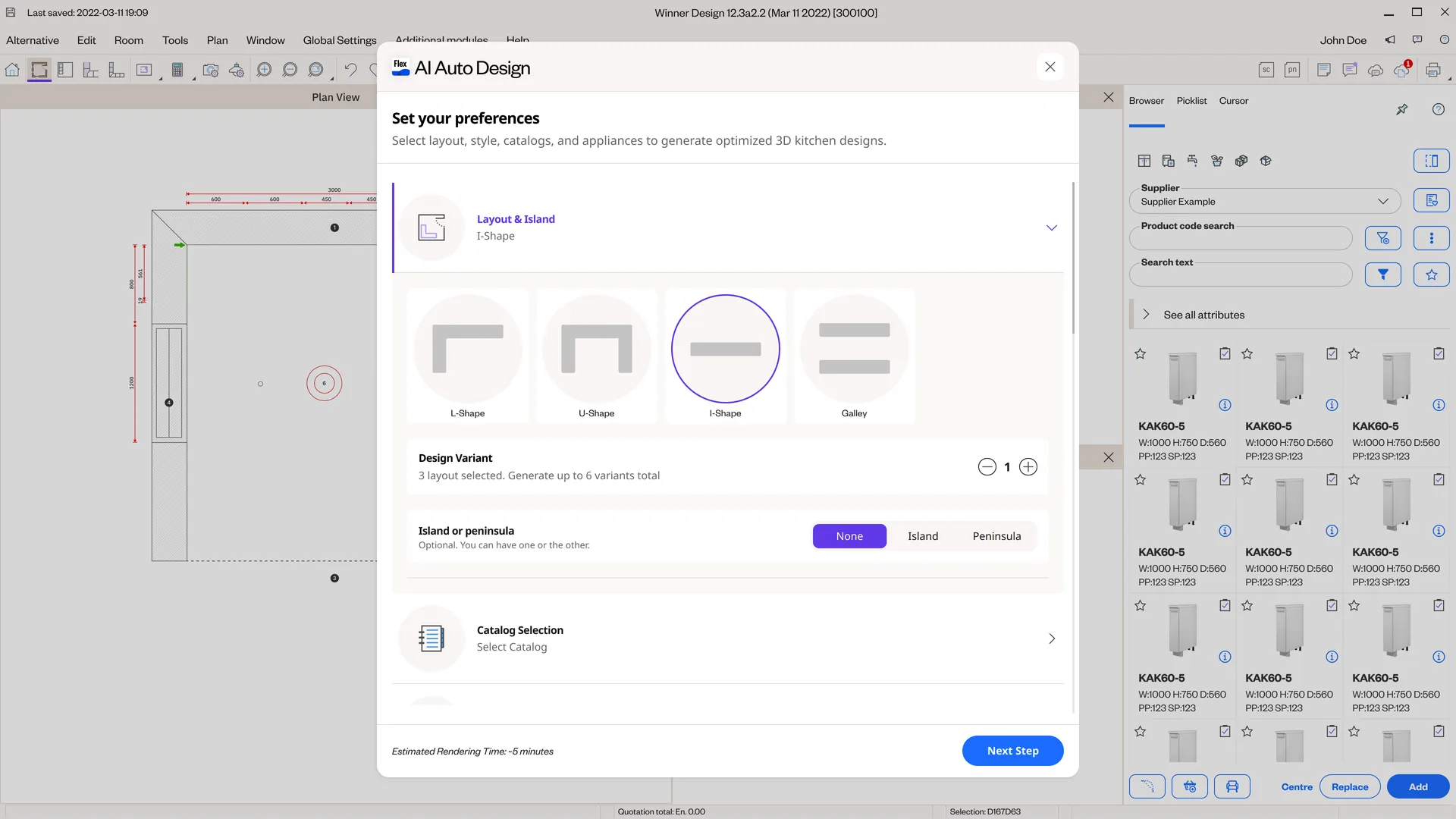
Task: Close the AI Auto Design dialog
Action: [1050, 67]
